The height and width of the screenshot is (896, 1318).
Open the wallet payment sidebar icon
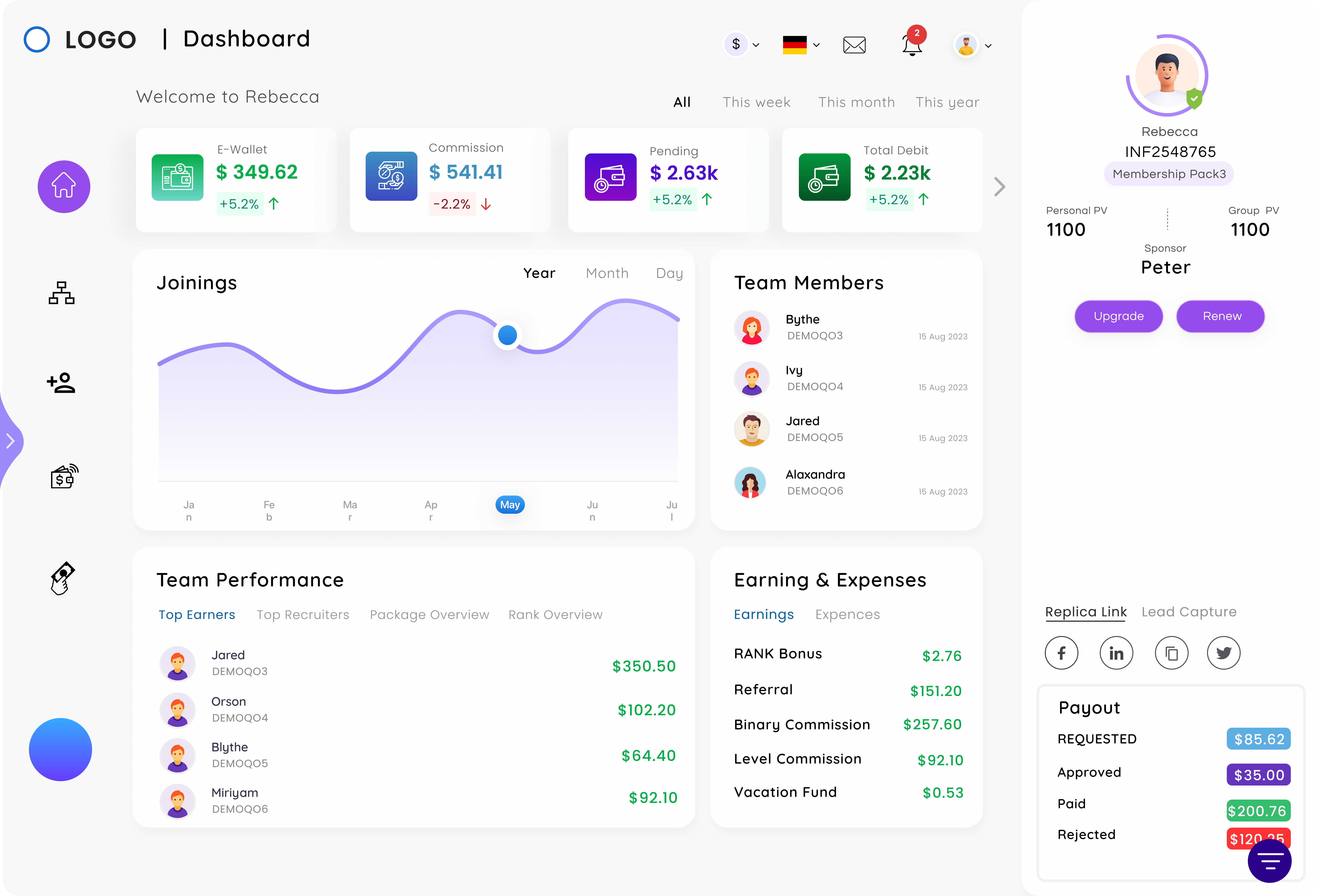[64, 476]
